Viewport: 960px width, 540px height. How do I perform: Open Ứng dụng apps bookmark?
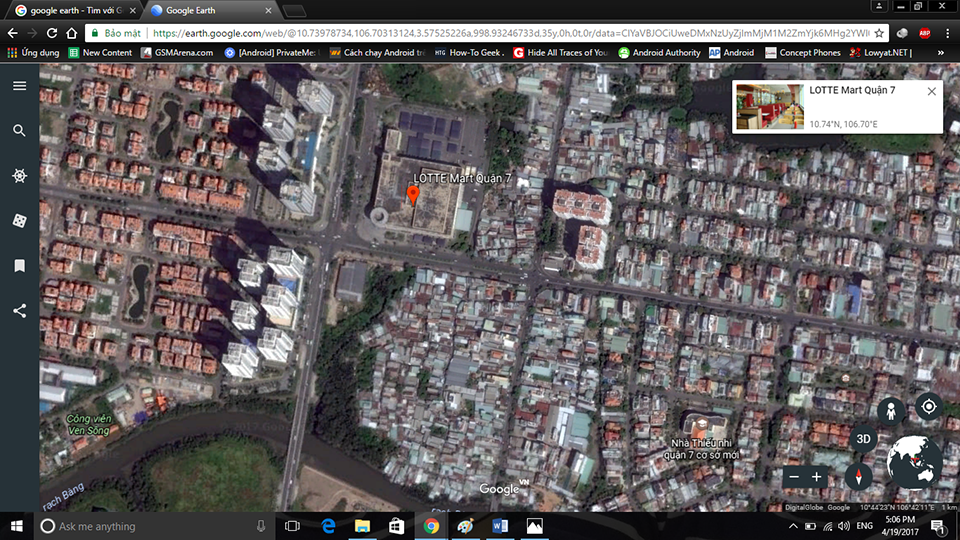pyautogui.click(x=33, y=53)
